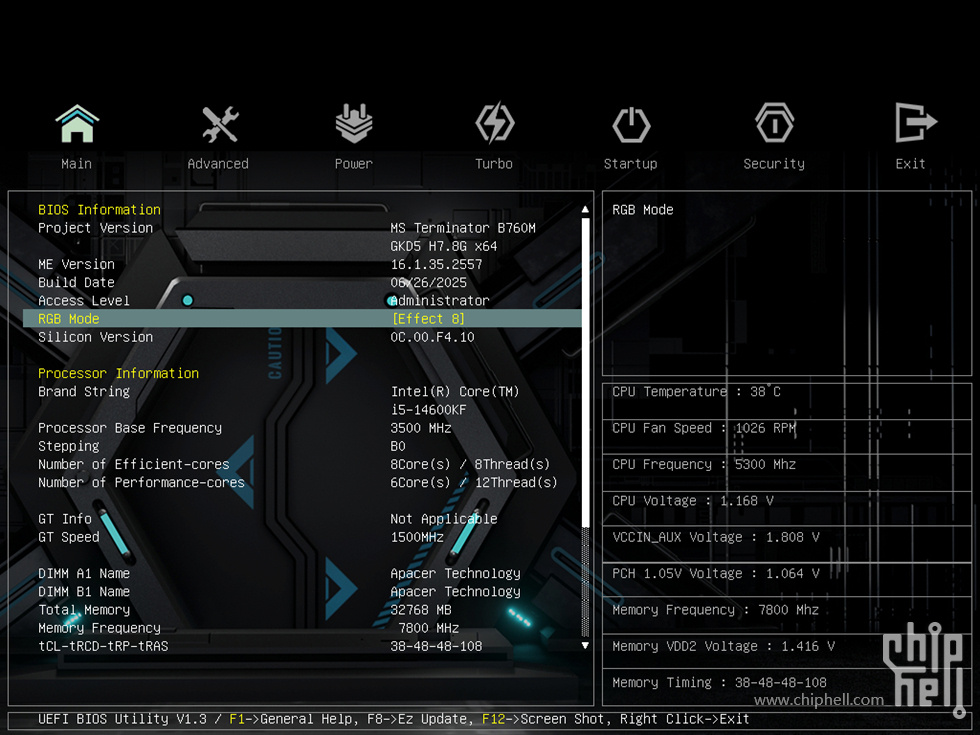Image resolution: width=980 pixels, height=735 pixels.
Task: Click the vertical scrollbar thumb in Main panel
Action: tap(585, 372)
